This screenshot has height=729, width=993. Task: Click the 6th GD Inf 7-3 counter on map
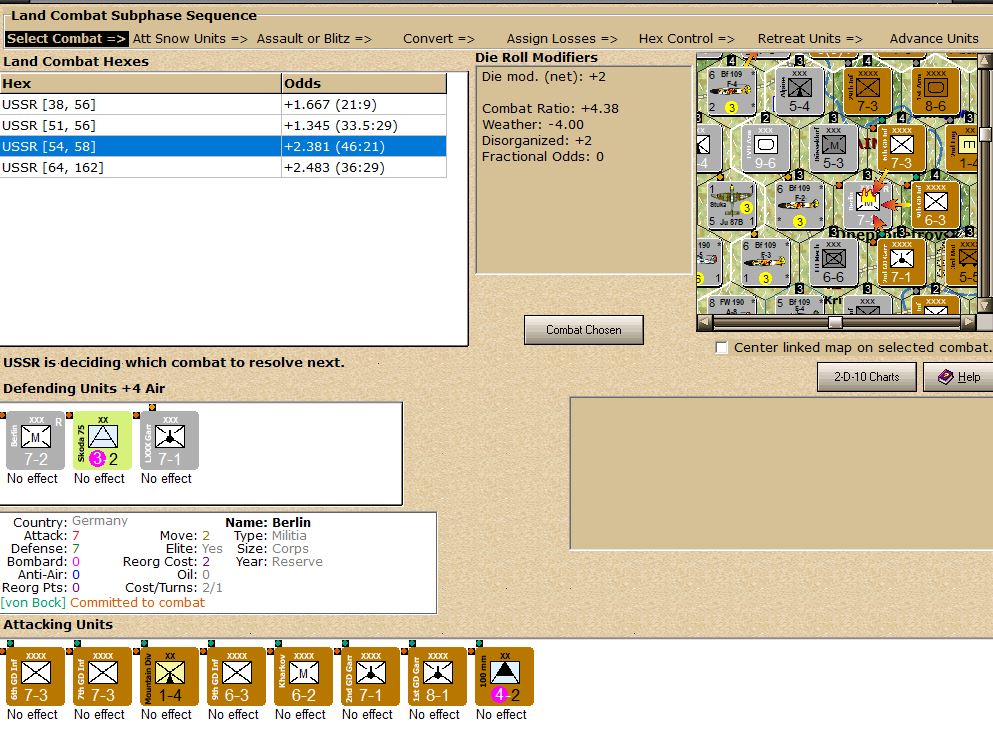tap(901, 148)
